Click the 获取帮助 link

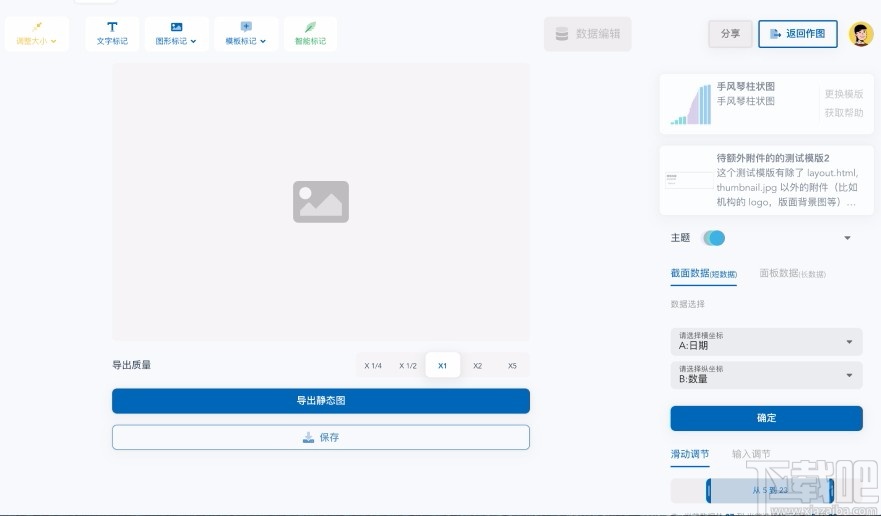tap(843, 112)
